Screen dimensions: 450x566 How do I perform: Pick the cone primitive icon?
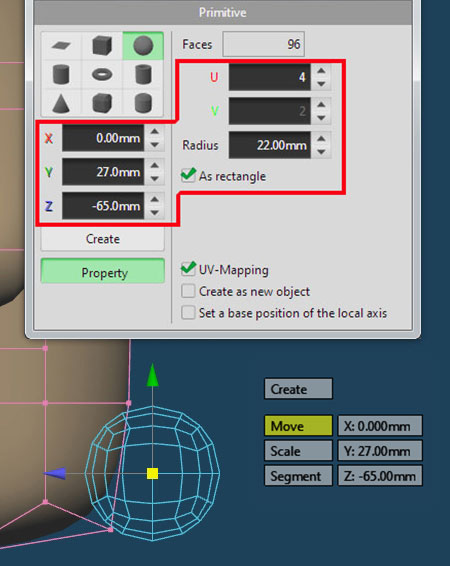(61, 103)
